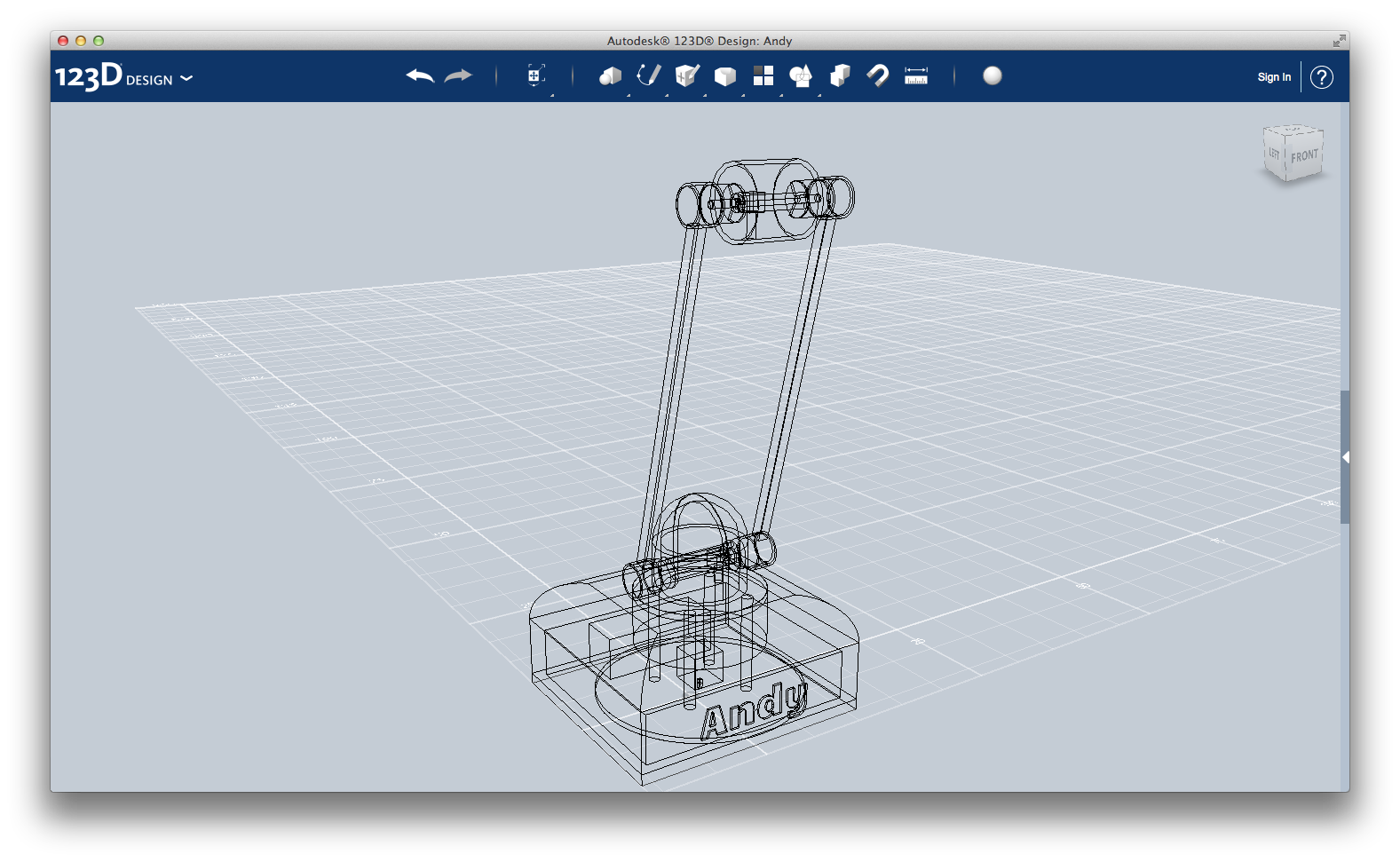Toggle the Snap magnet tool
This screenshot has height=862, width=1400.
tap(878, 76)
